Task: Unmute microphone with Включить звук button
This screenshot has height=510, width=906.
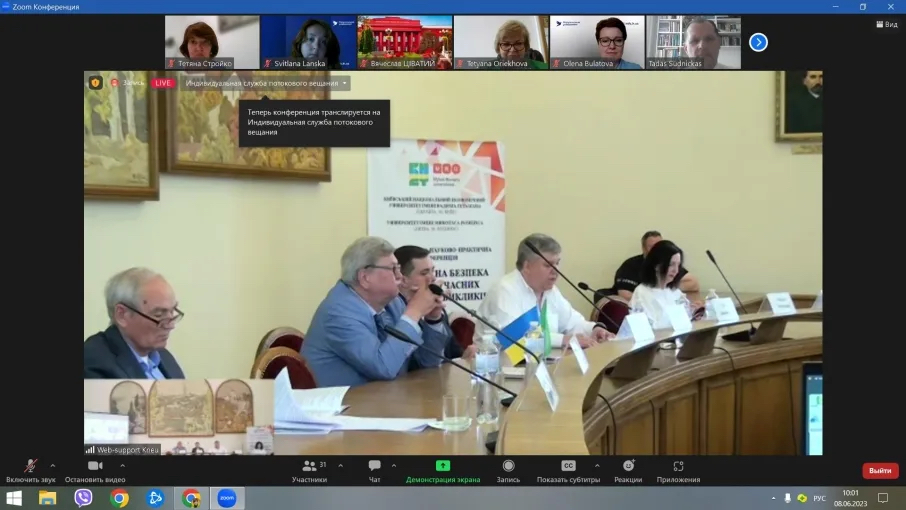Action: pos(31,467)
